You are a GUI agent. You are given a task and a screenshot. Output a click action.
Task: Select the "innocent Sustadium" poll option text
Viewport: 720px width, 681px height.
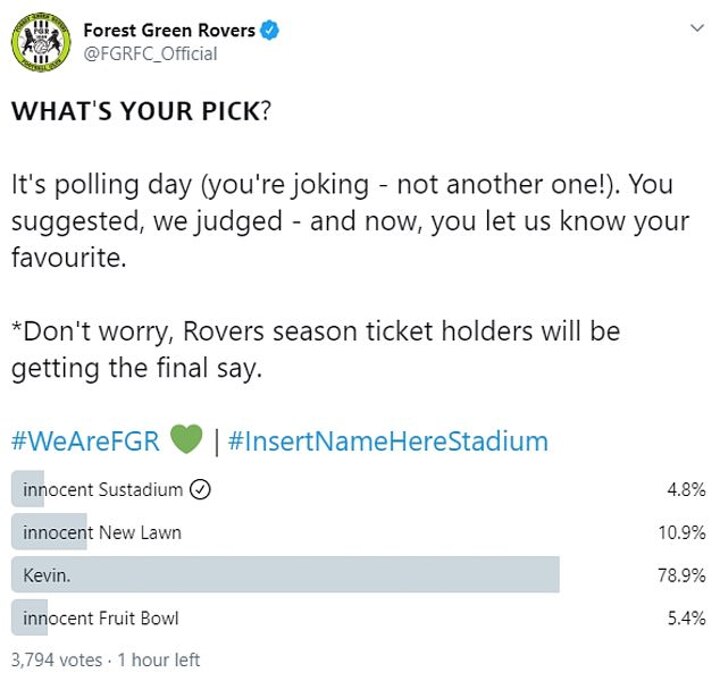(103, 490)
